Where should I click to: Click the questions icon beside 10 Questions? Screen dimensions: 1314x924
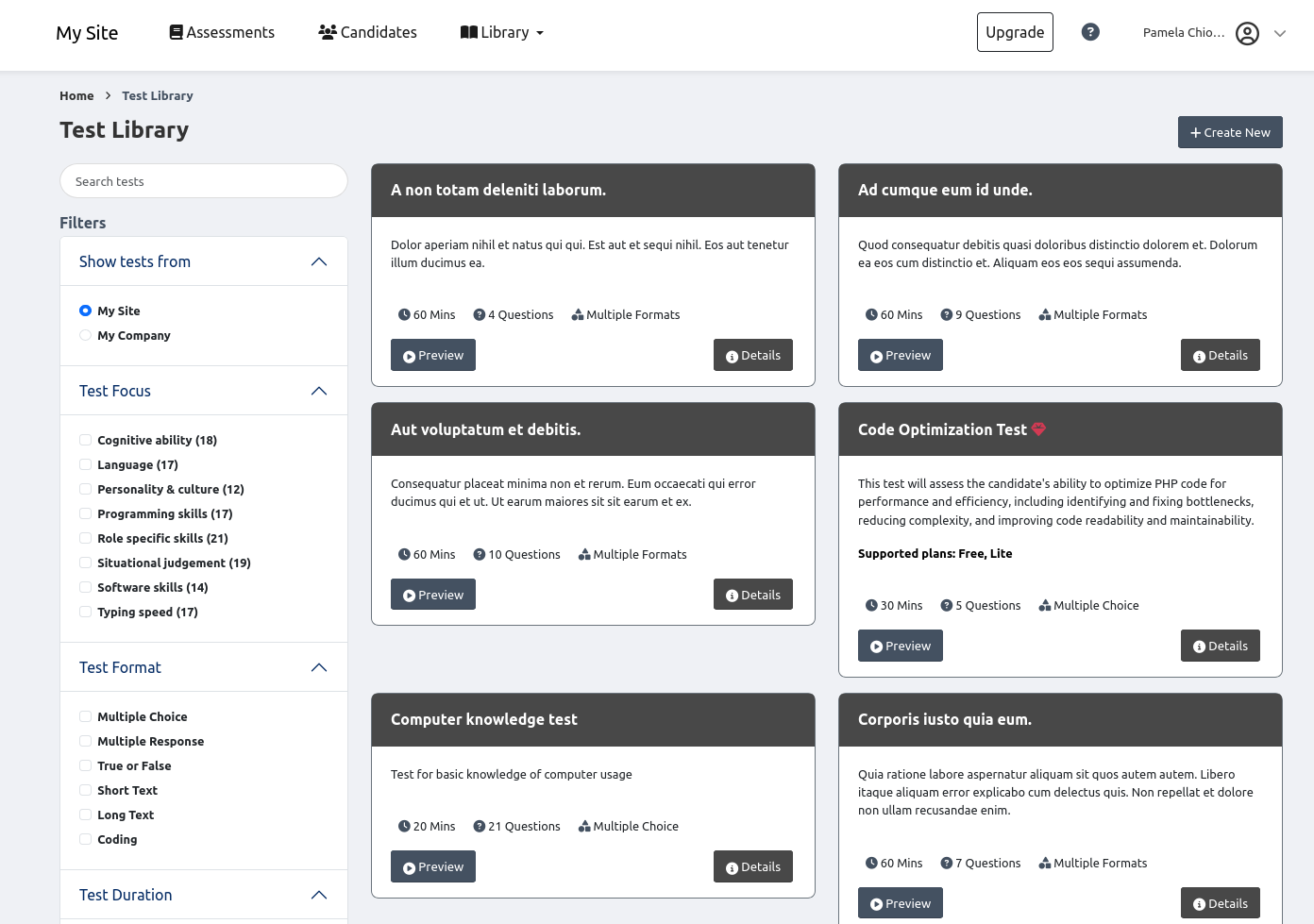point(480,555)
